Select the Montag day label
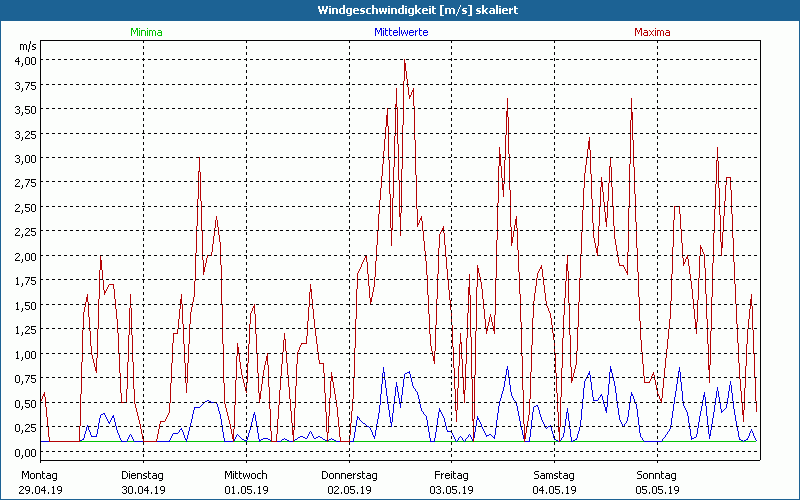 (40, 475)
